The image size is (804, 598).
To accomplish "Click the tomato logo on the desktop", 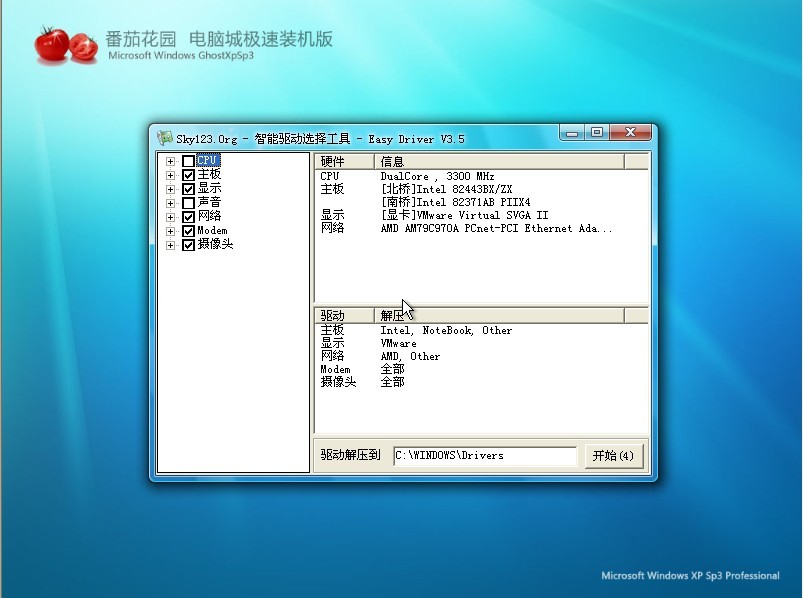I will 66,45.
